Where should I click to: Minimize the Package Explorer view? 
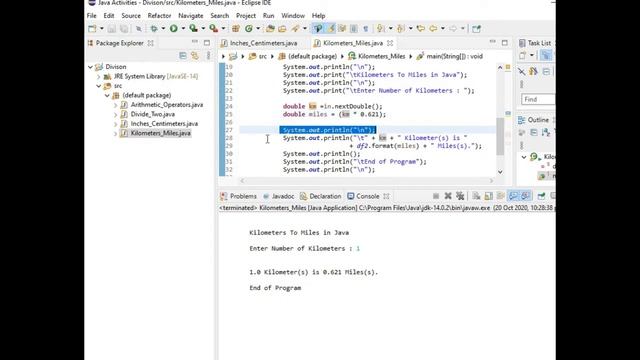(x=195, y=42)
